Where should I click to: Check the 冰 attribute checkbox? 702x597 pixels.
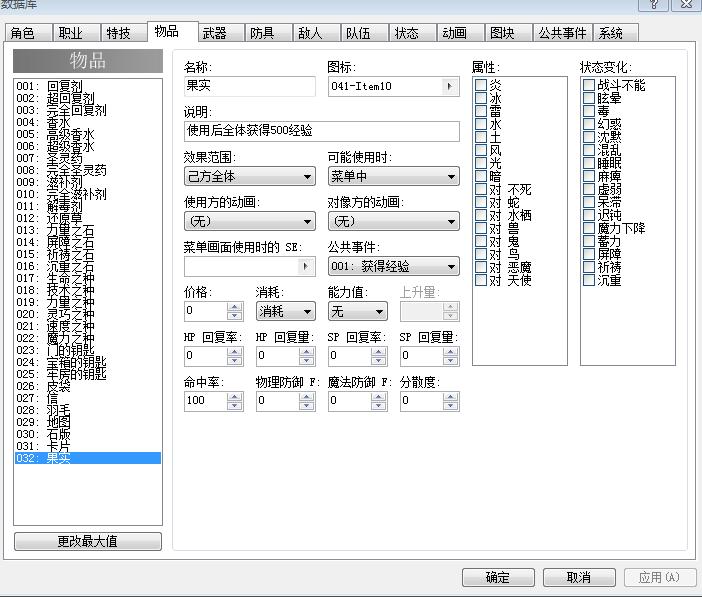[x=481, y=98]
